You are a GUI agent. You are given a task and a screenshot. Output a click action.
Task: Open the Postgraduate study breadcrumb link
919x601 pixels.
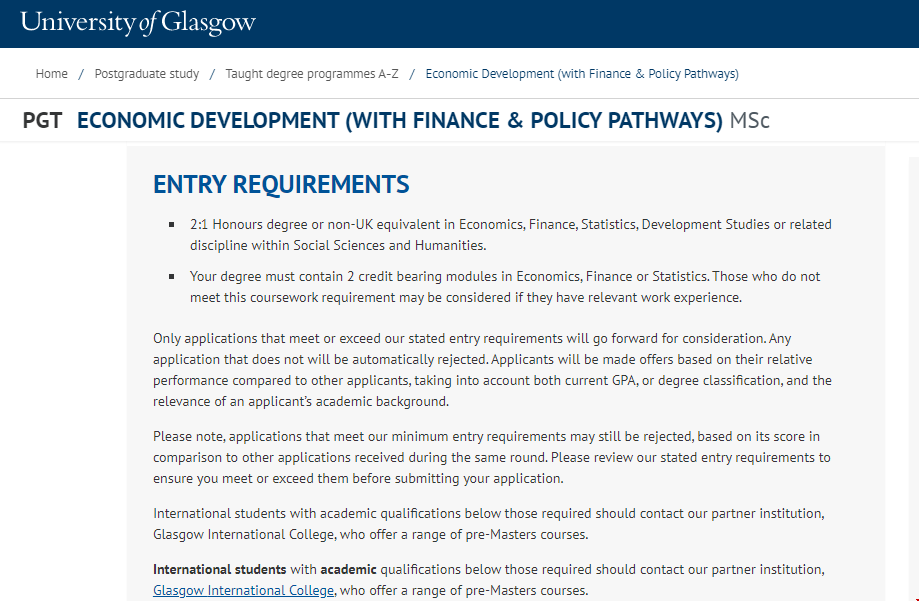147,74
